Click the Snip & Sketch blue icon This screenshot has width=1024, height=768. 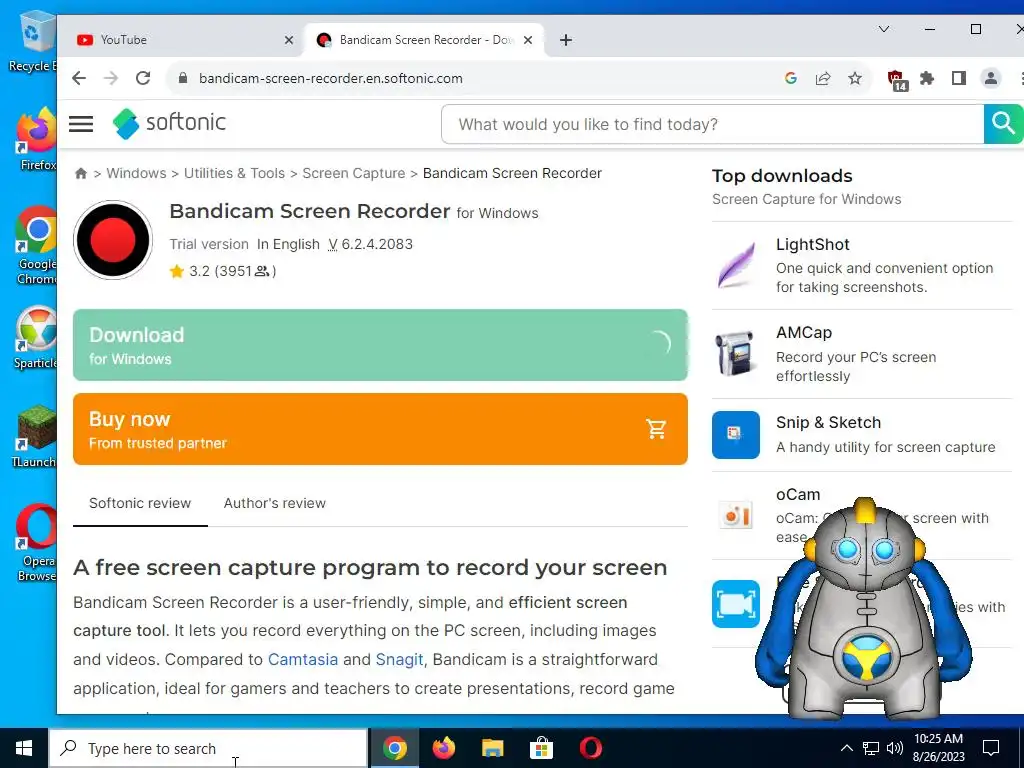pyautogui.click(x=736, y=435)
